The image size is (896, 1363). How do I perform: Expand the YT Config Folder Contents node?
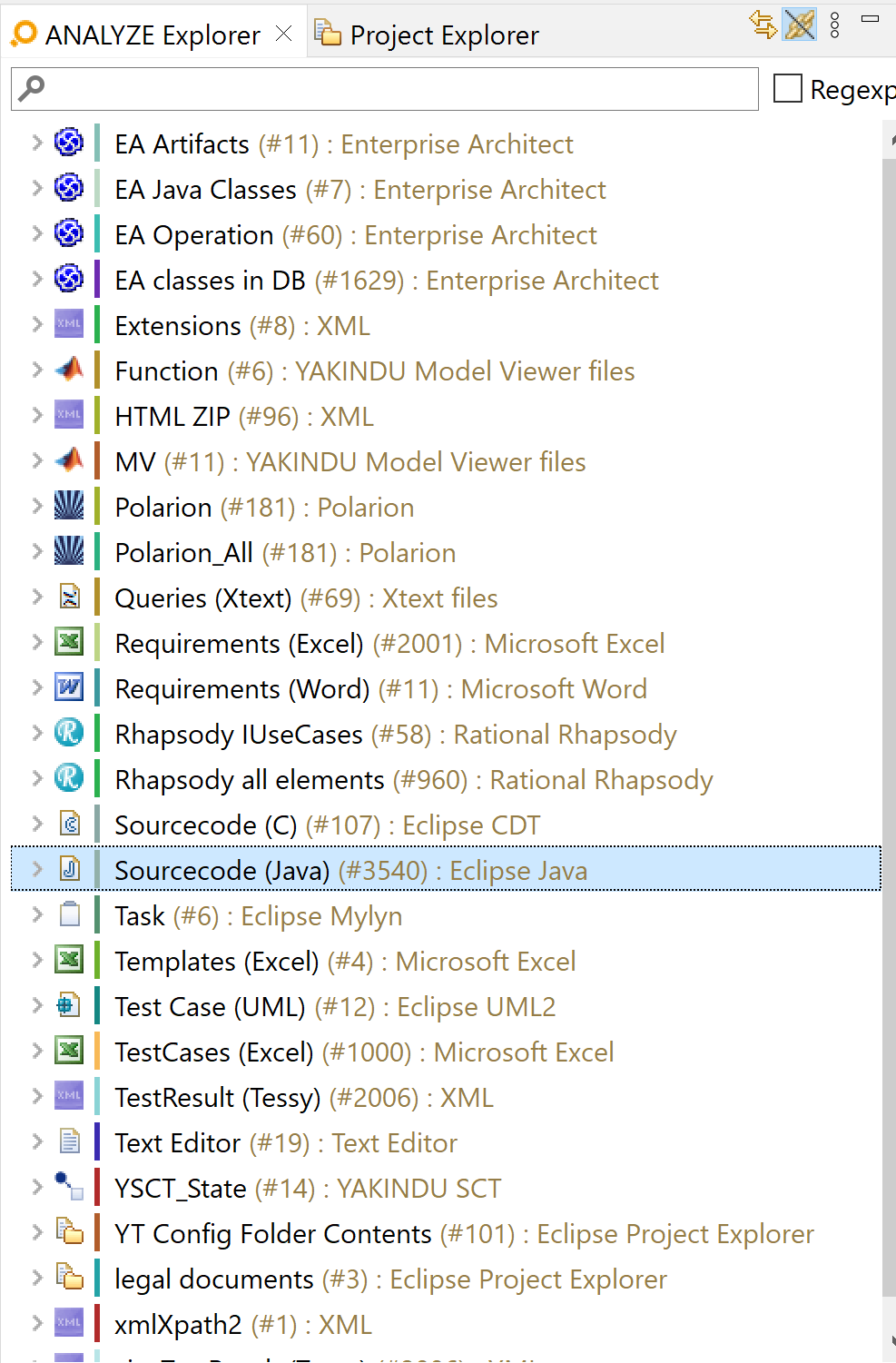(x=36, y=1232)
